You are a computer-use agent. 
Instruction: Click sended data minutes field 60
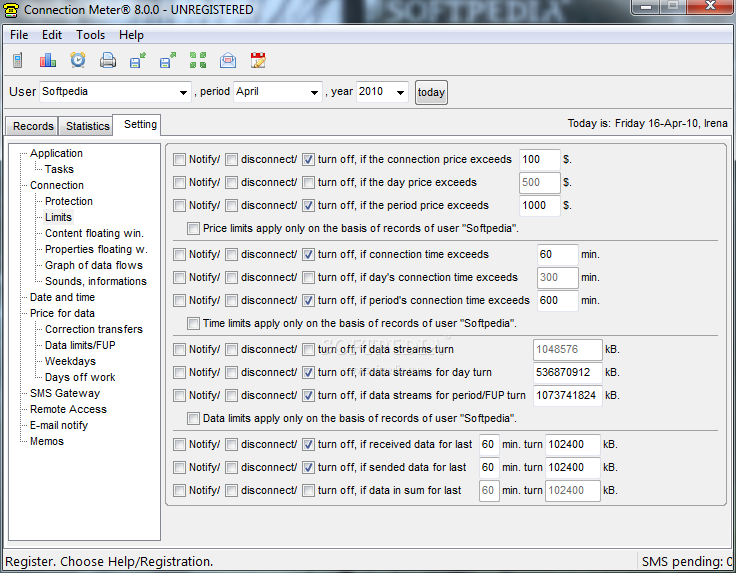coord(489,467)
